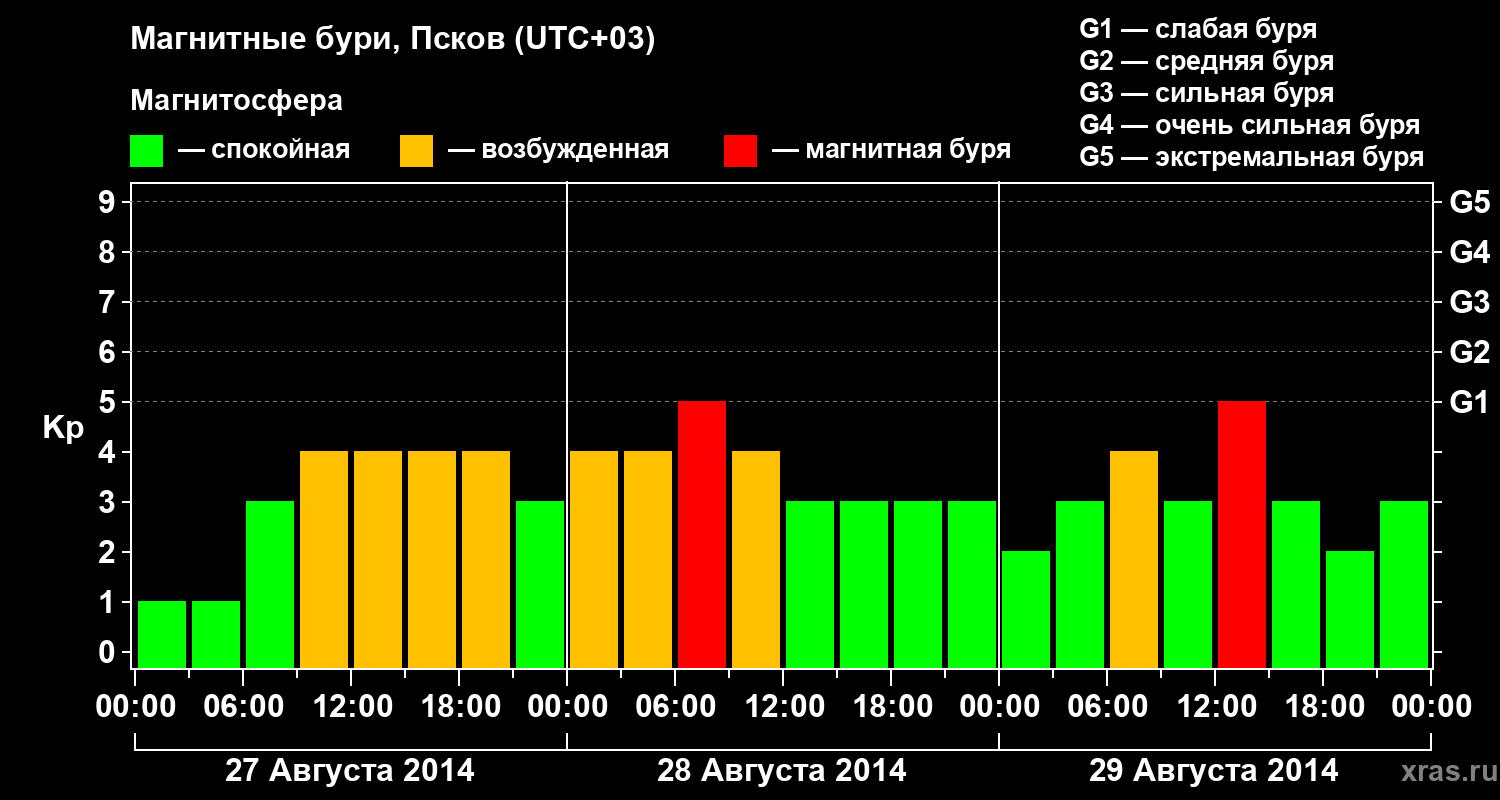Click the 27 August 03:00–06:00 Kp 1 bar
This screenshot has height=800, width=1500.
pos(216,634)
